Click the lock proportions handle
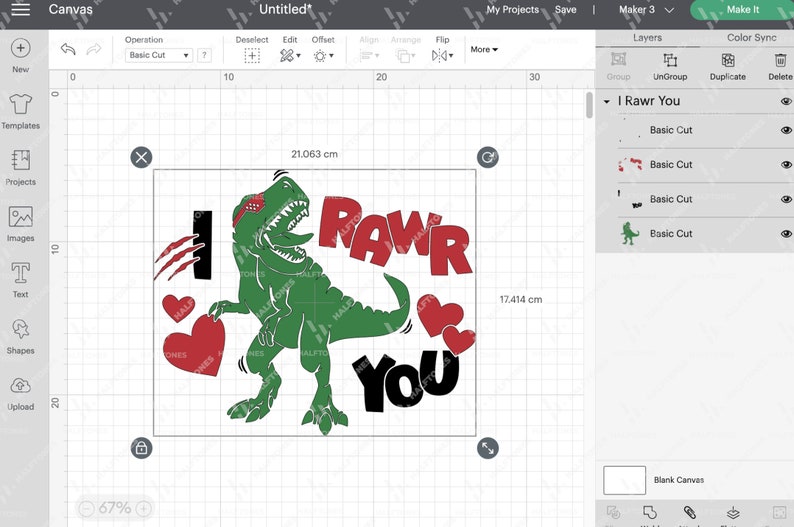The image size is (794, 527). (x=141, y=448)
